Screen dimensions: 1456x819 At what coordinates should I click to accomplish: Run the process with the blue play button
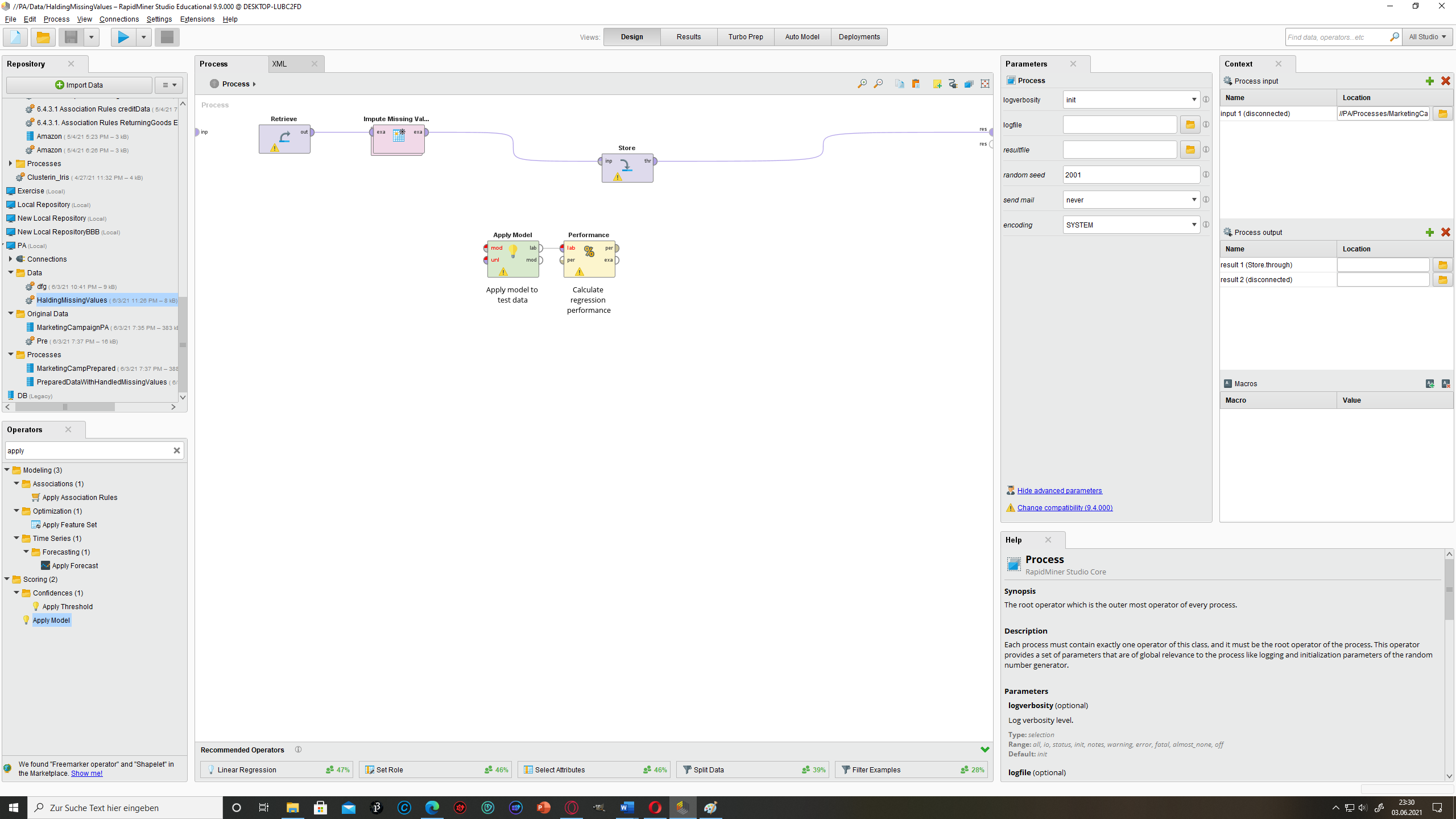click(123, 38)
